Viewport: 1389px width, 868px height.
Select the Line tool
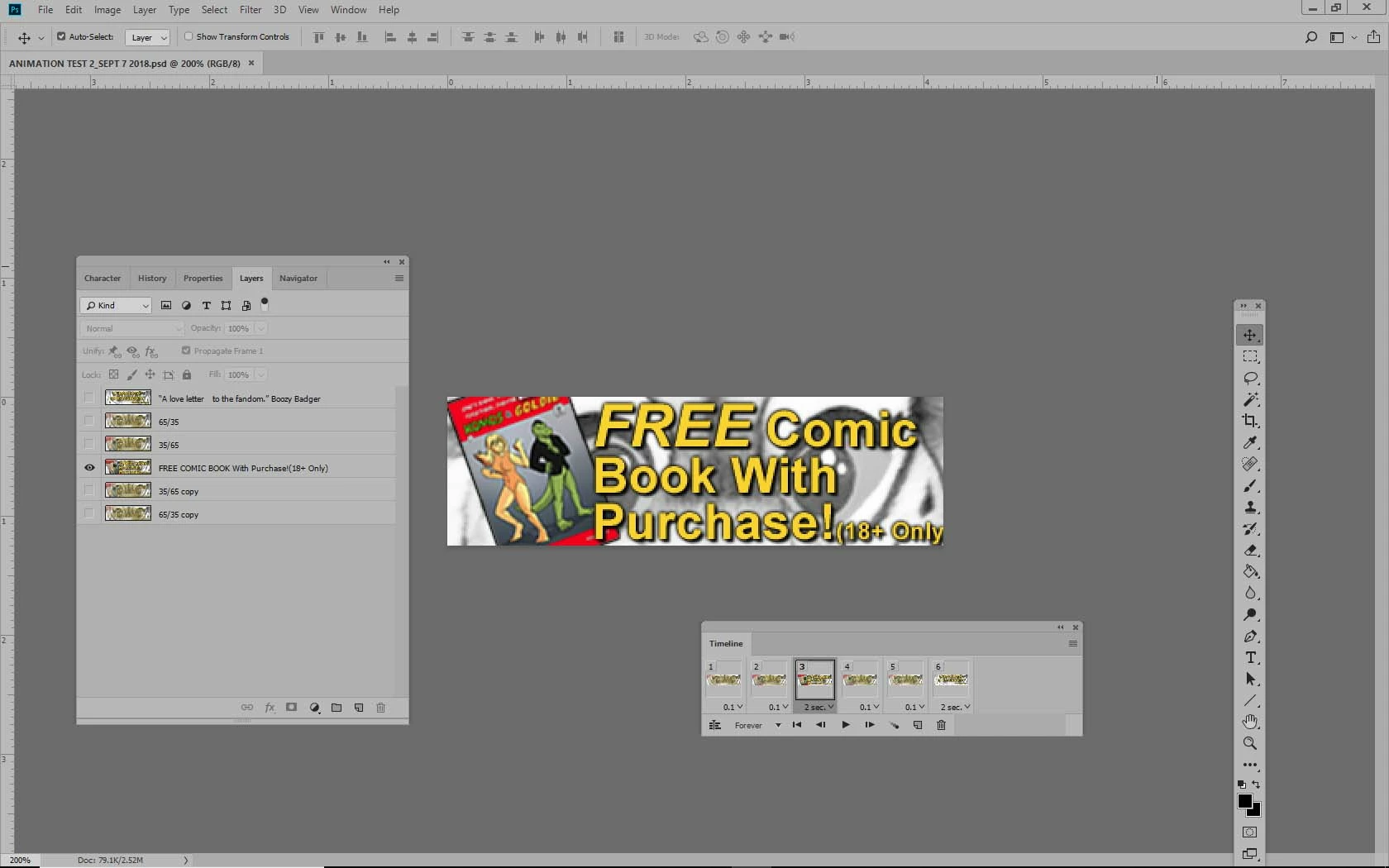coord(1249,700)
